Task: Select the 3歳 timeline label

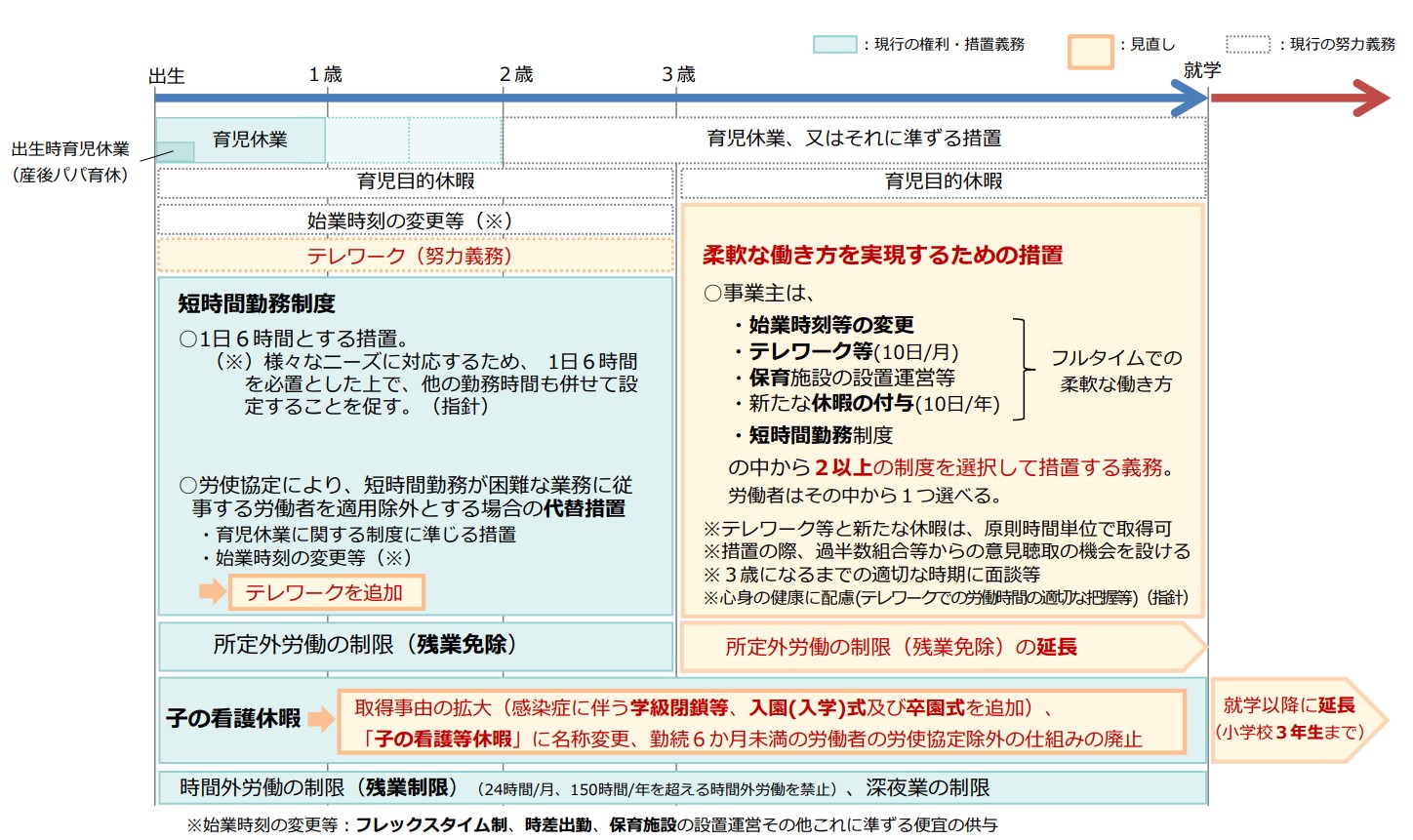Action: click(678, 74)
